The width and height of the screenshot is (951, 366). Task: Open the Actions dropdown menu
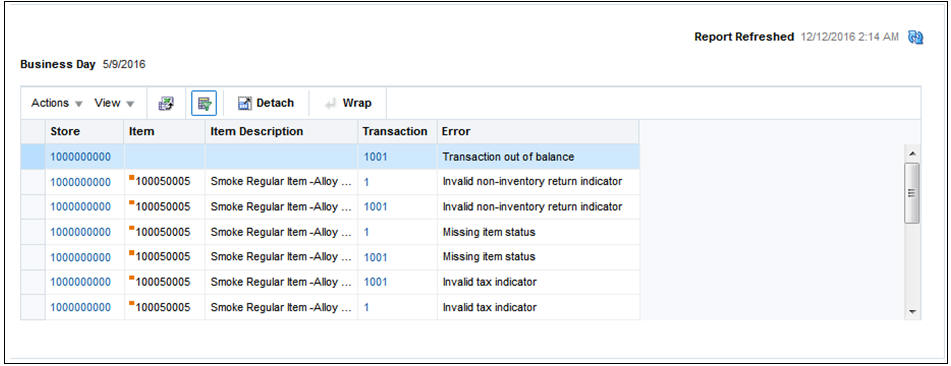click(x=57, y=103)
